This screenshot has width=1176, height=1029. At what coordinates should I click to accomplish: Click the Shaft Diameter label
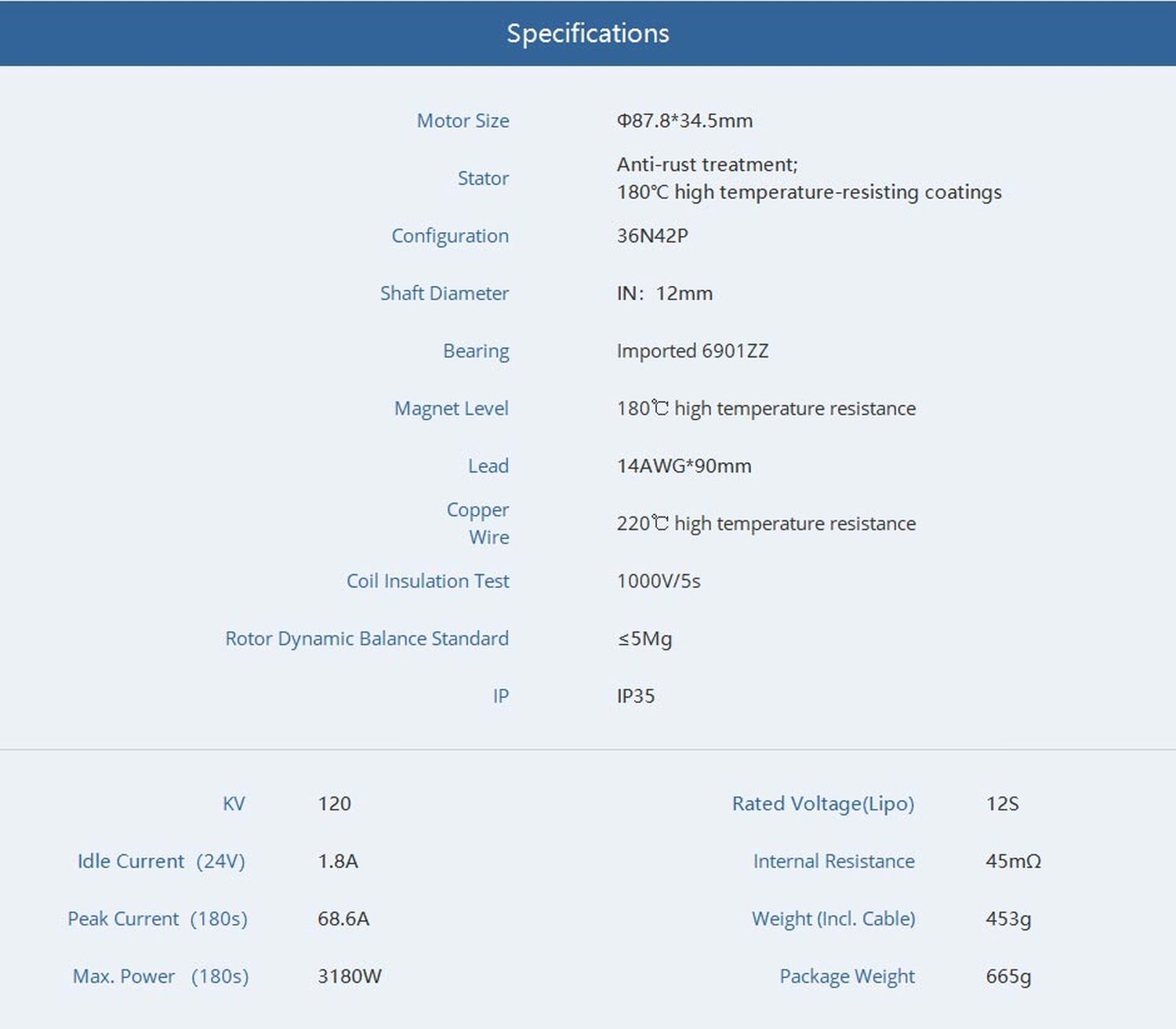444,293
